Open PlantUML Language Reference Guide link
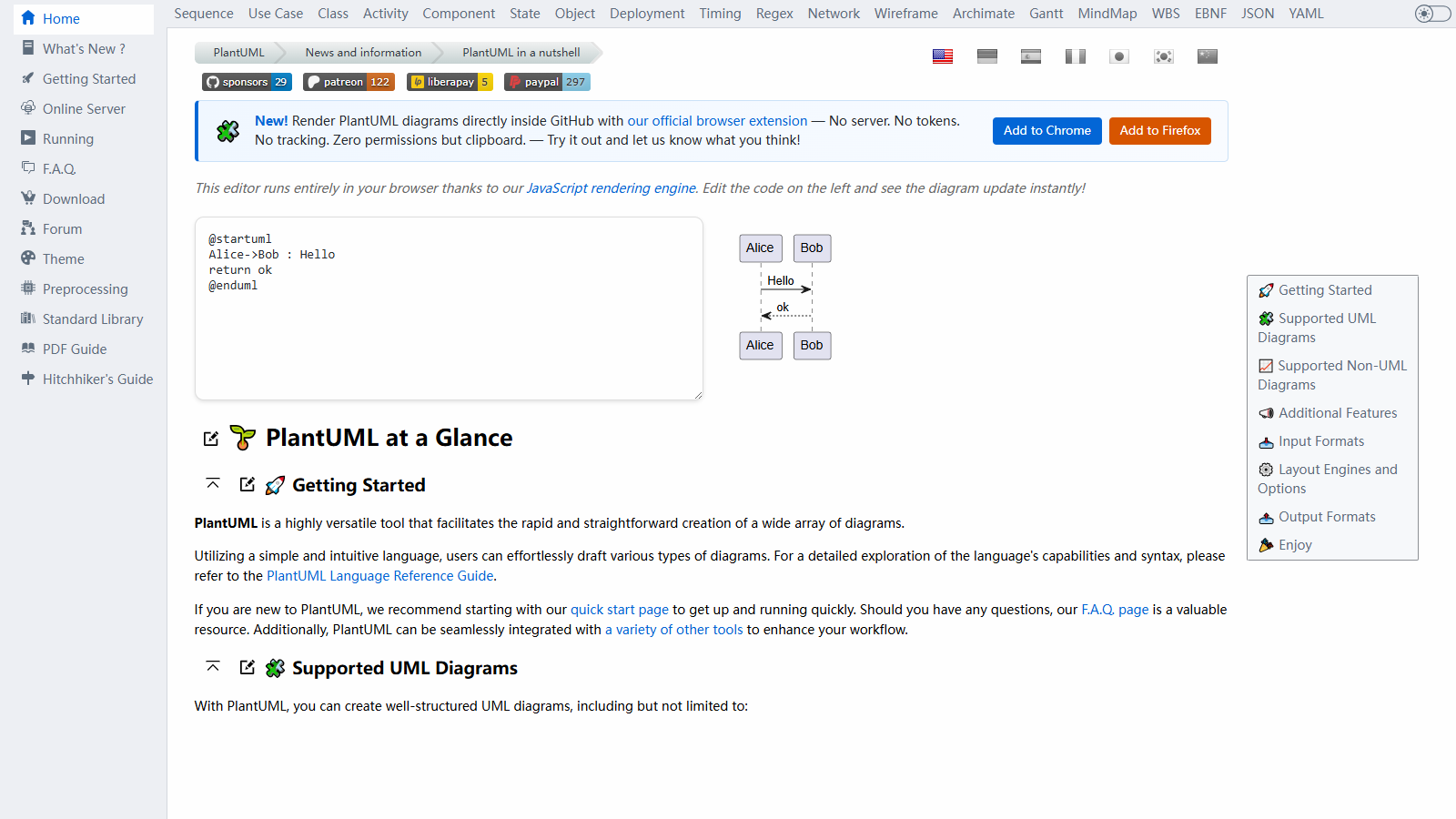 coord(380,576)
